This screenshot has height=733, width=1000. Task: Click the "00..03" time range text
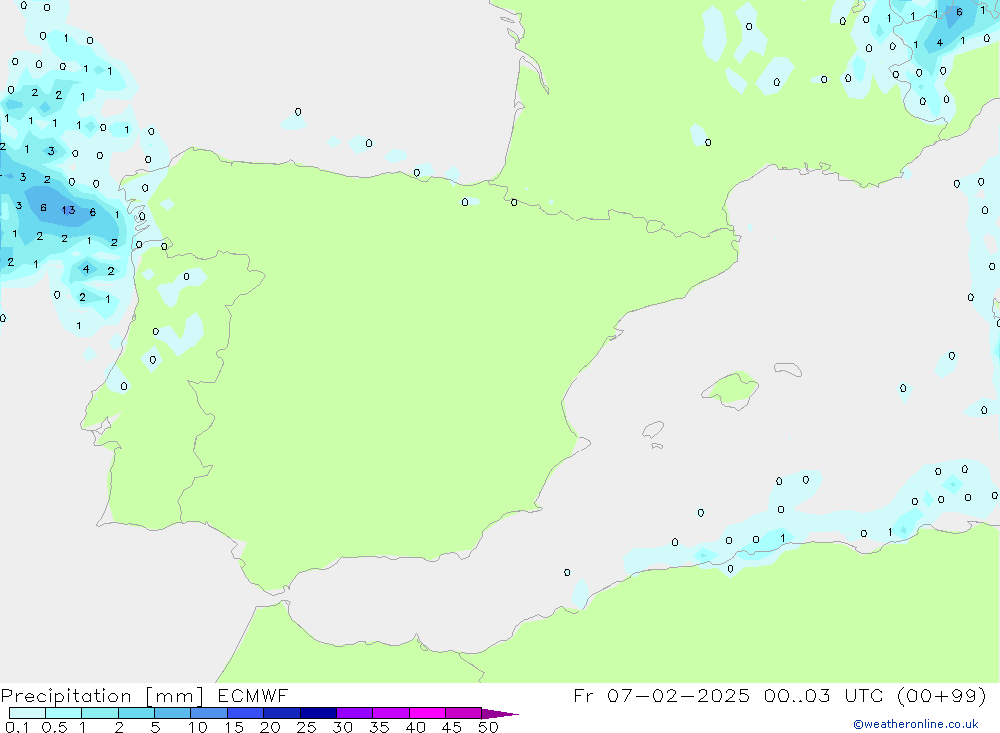pyautogui.click(x=797, y=695)
